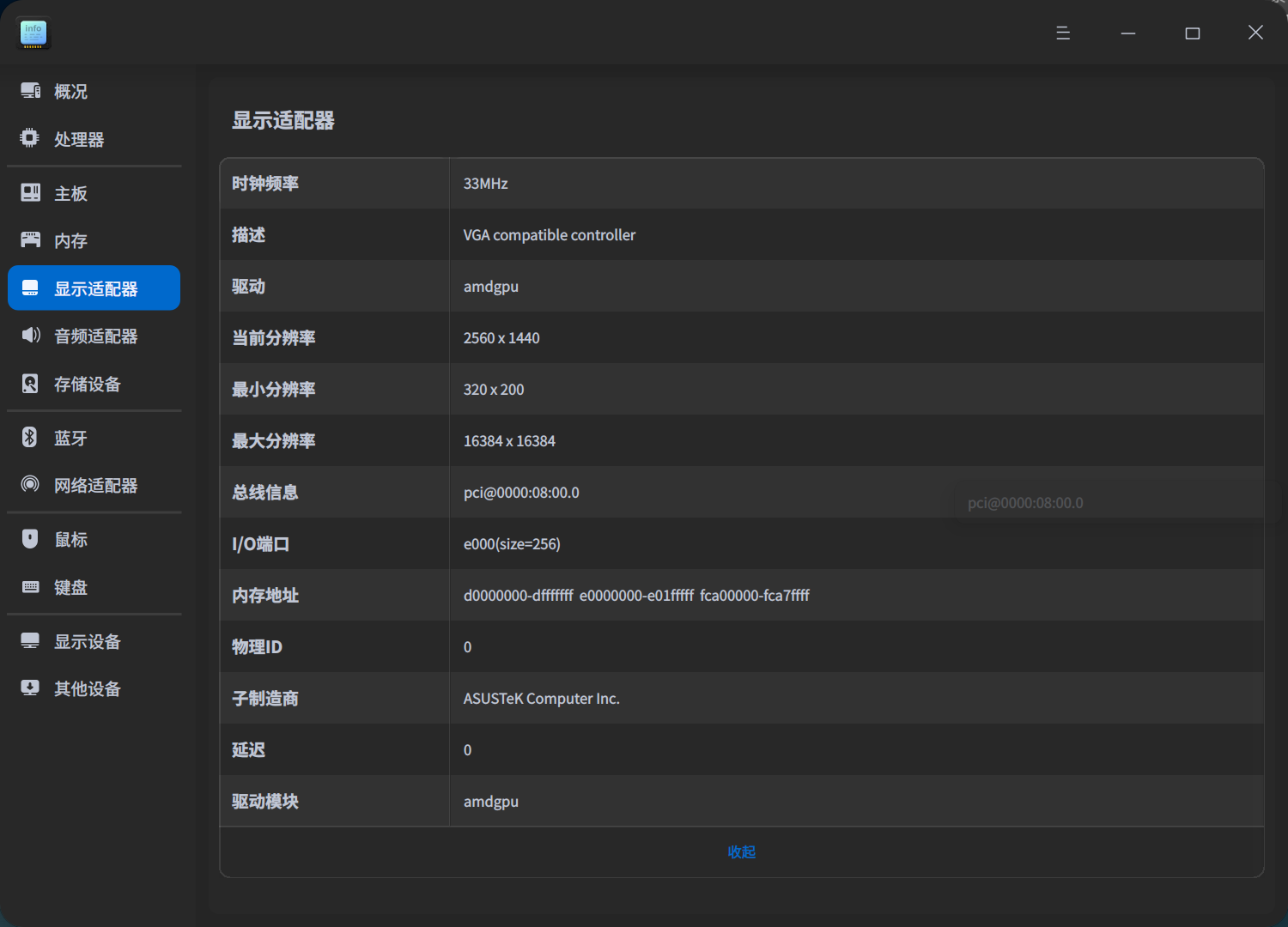The height and width of the screenshot is (927, 1288).
Task: Click the 驱动模块 row label
Action: 265,802
